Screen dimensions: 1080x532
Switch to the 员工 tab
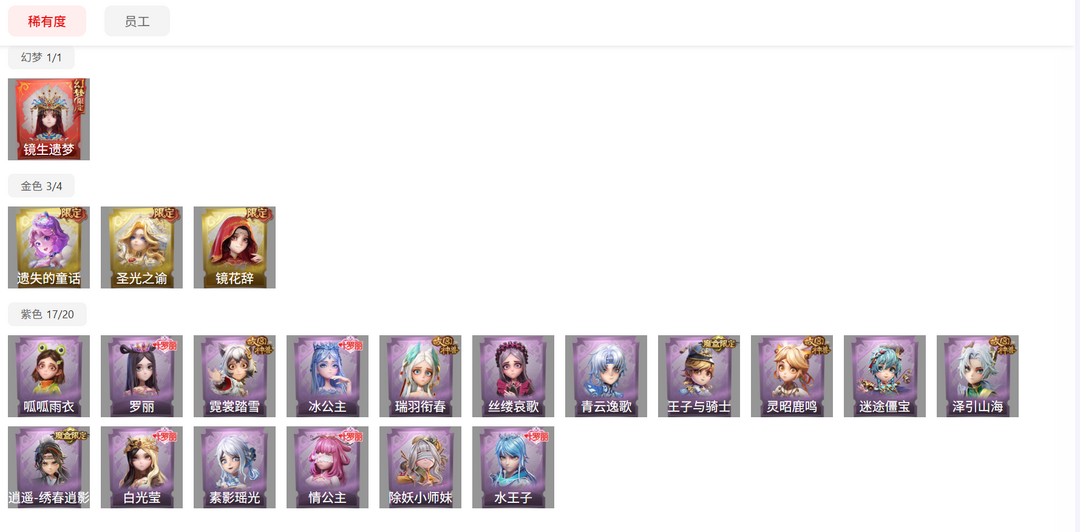pyautogui.click(x=137, y=21)
